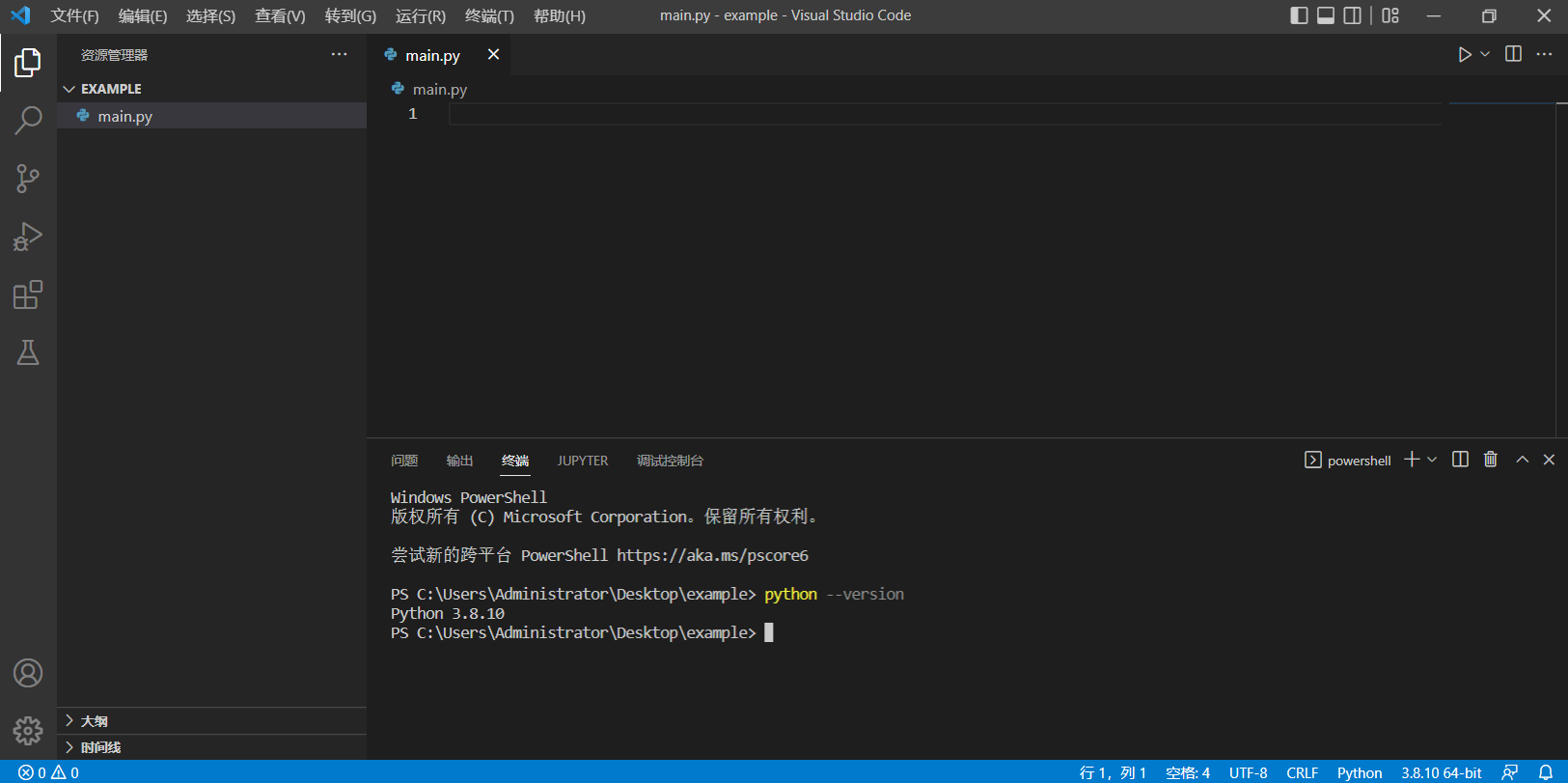Open the new terminal profile dropdown arrow
Image resolution: width=1568 pixels, height=783 pixels.
click(1432, 460)
